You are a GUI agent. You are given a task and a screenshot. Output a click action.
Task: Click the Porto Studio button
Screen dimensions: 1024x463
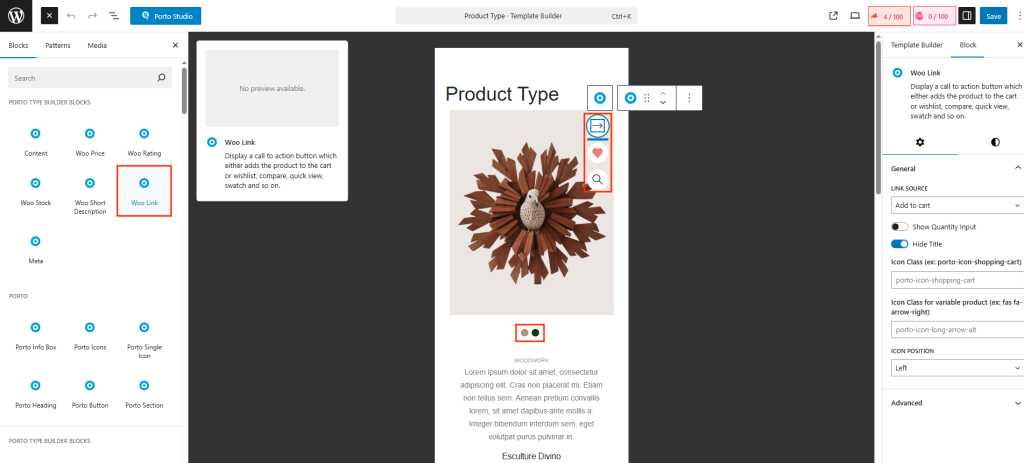(x=165, y=16)
